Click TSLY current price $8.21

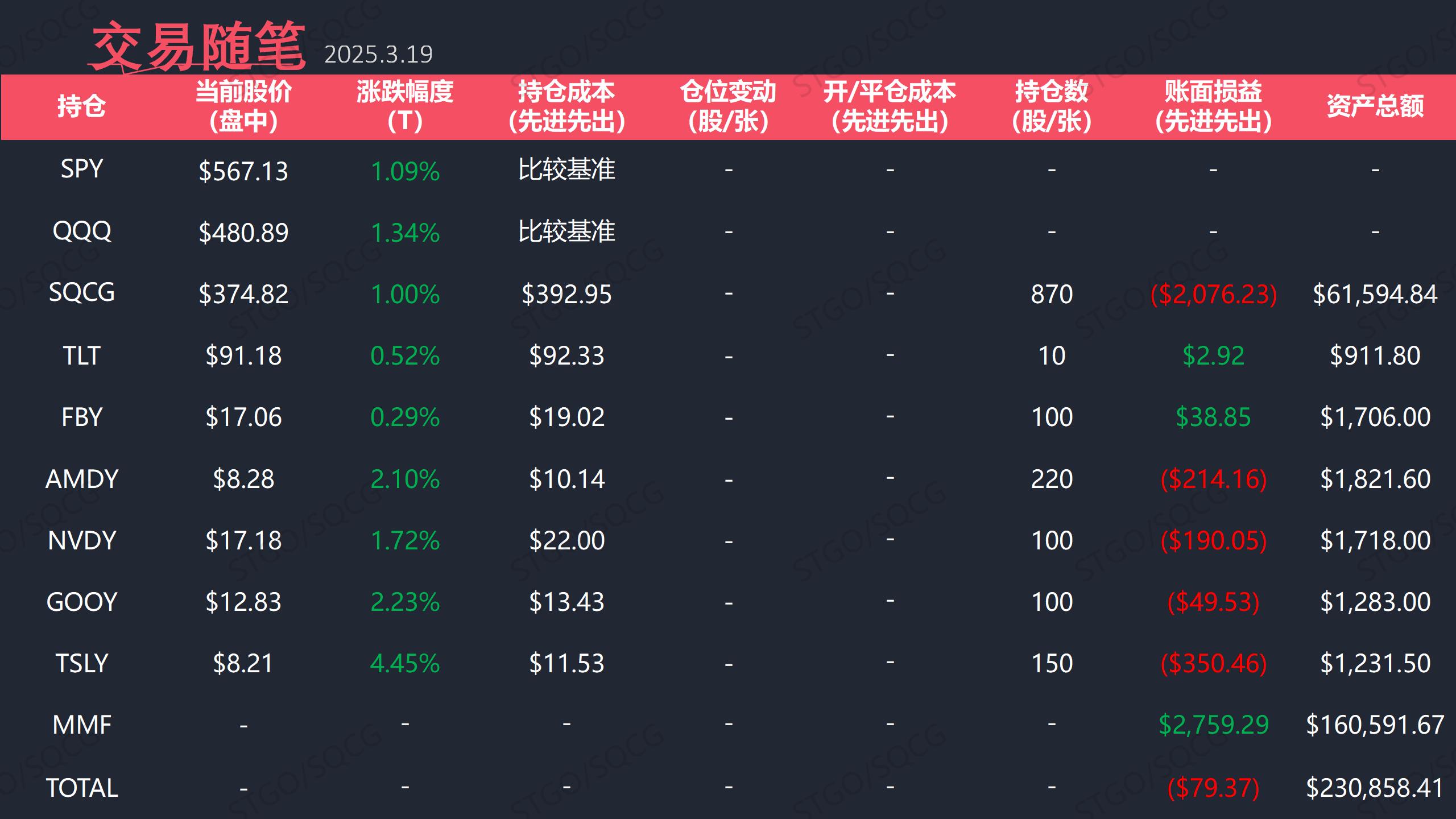click(243, 663)
